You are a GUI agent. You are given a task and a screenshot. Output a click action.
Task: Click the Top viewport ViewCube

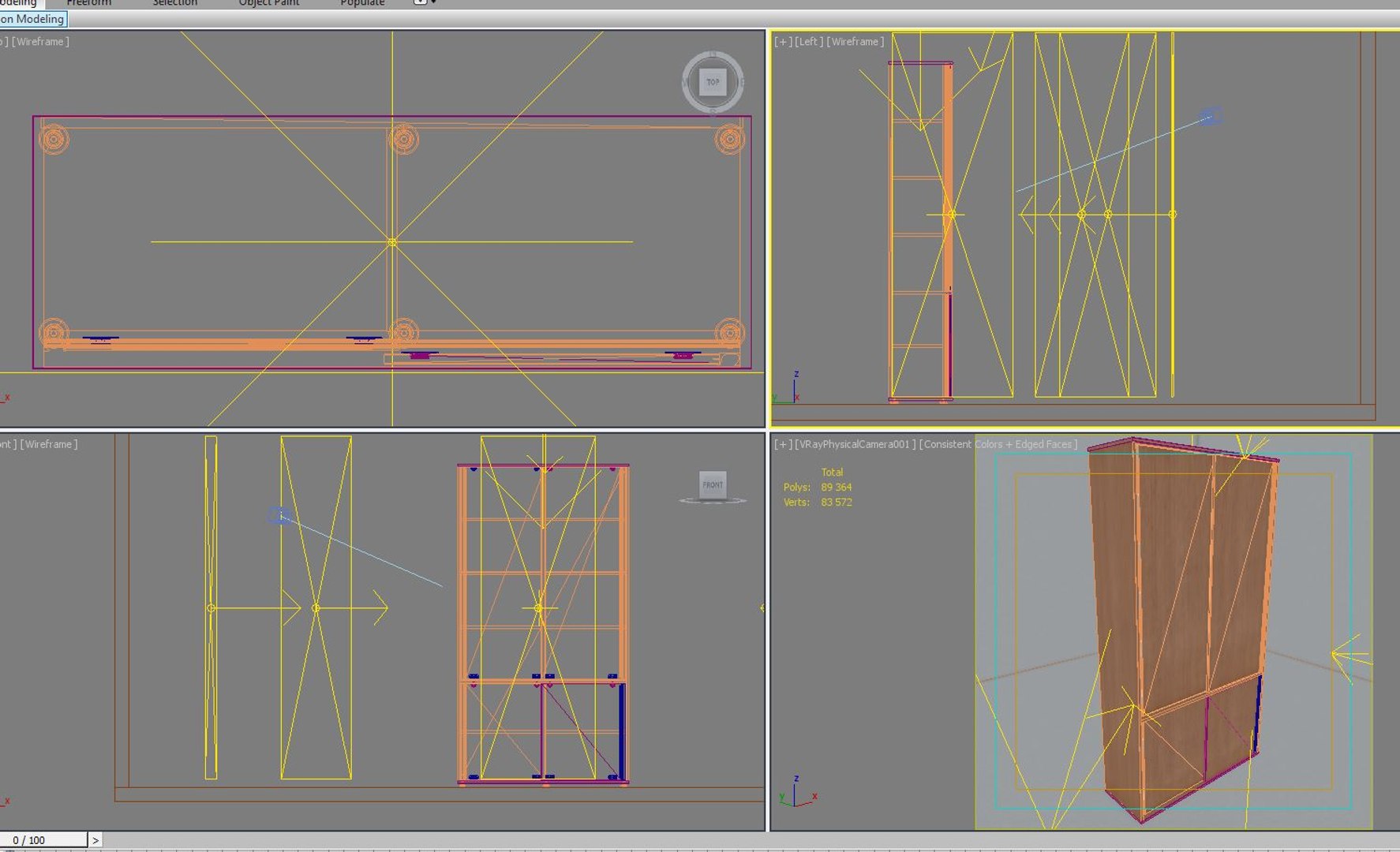click(713, 82)
